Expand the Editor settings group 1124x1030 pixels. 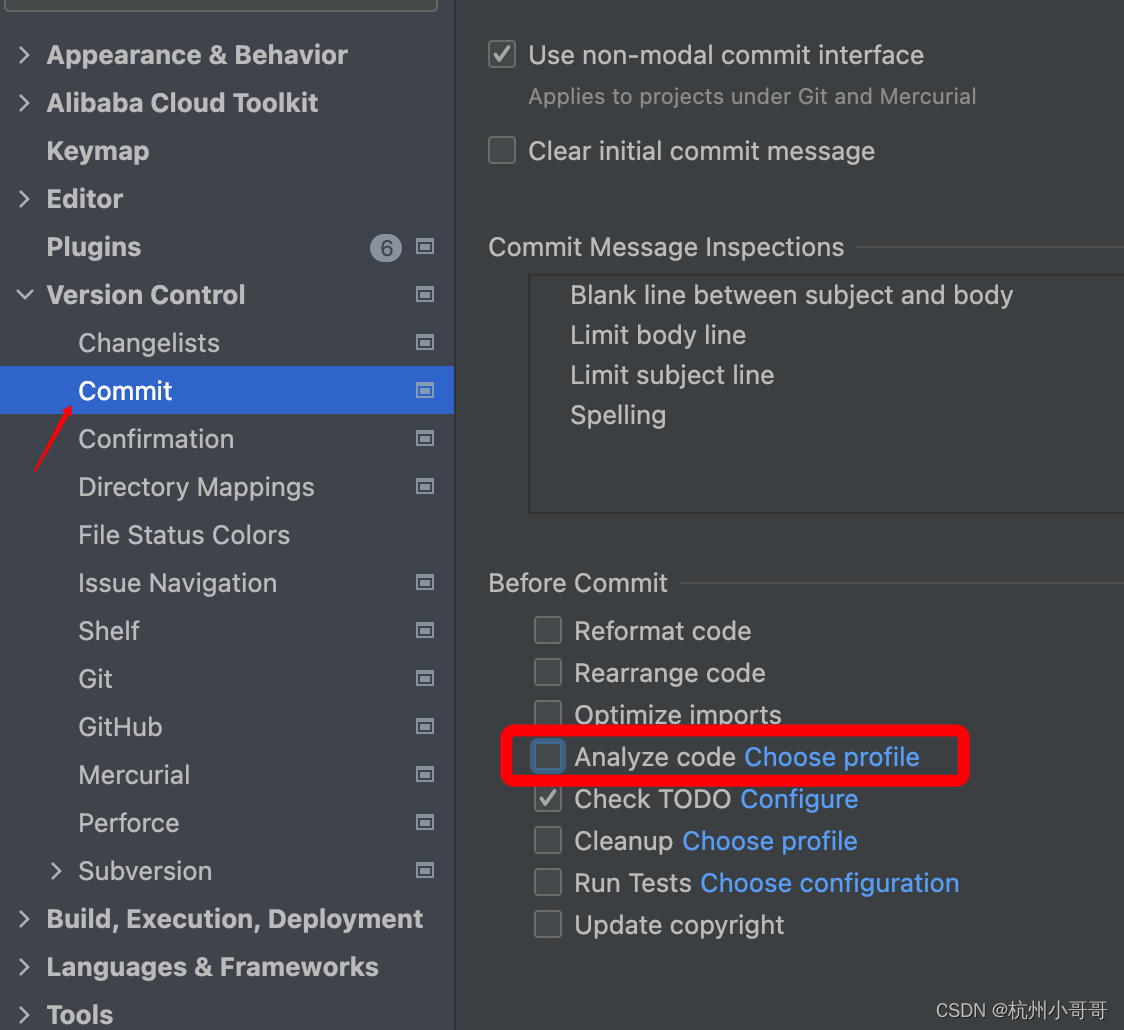coord(24,199)
